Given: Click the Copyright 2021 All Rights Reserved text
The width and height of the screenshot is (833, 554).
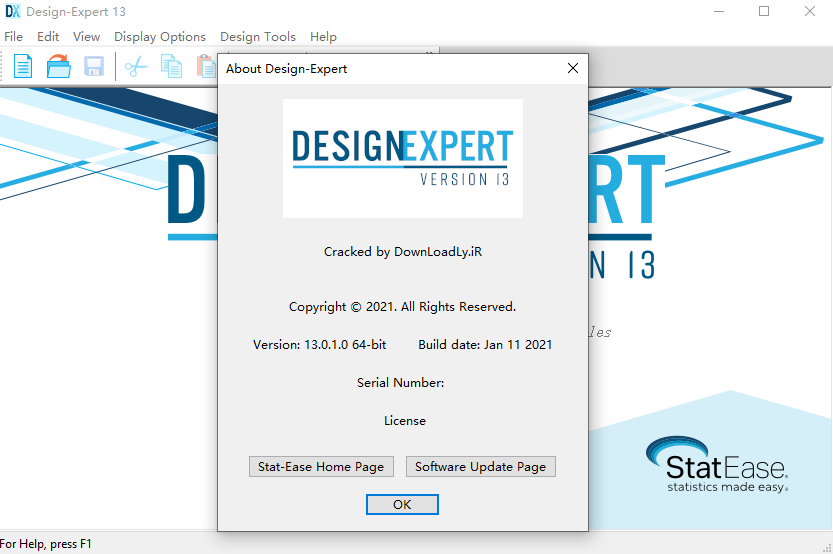Looking at the screenshot, I should point(403,307).
